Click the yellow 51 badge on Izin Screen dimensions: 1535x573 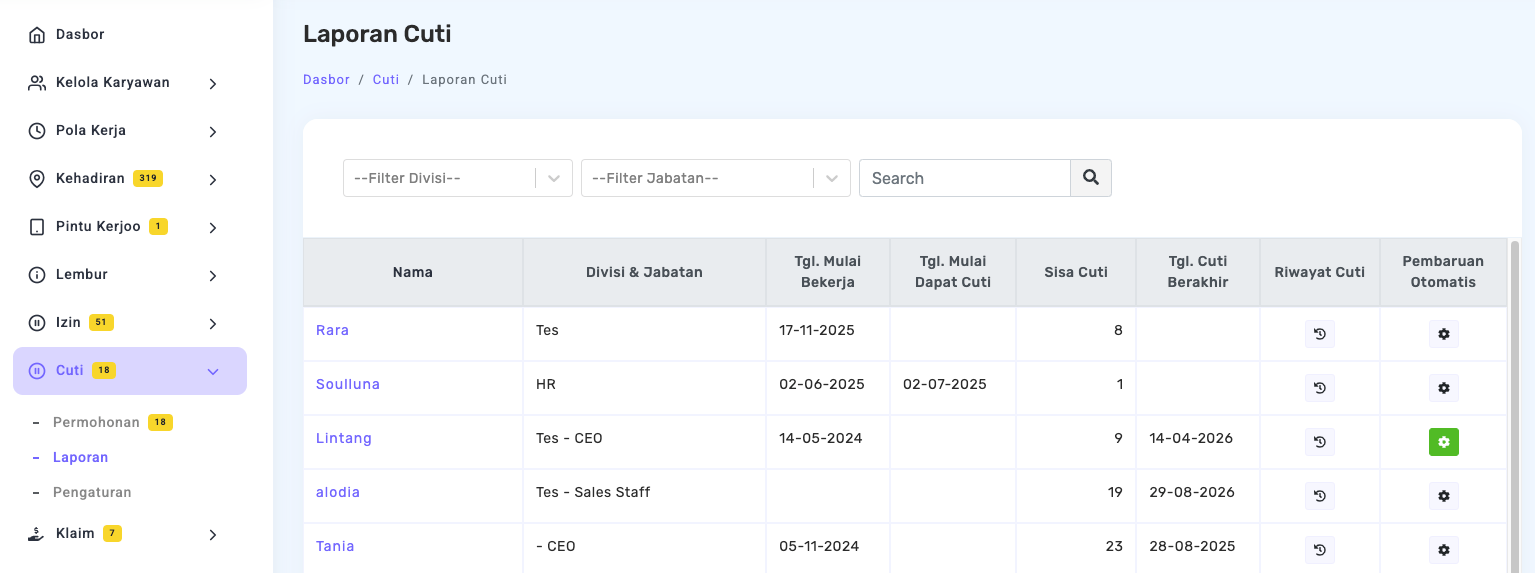pyautogui.click(x=101, y=323)
